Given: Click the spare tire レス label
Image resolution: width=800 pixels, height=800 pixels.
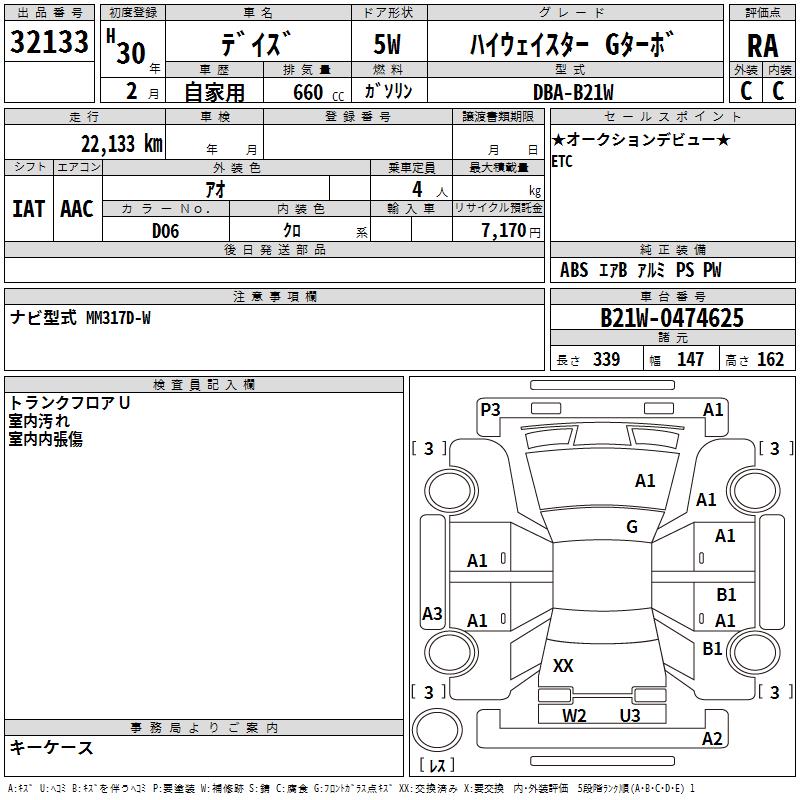Looking at the screenshot, I should tap(437, 765).
